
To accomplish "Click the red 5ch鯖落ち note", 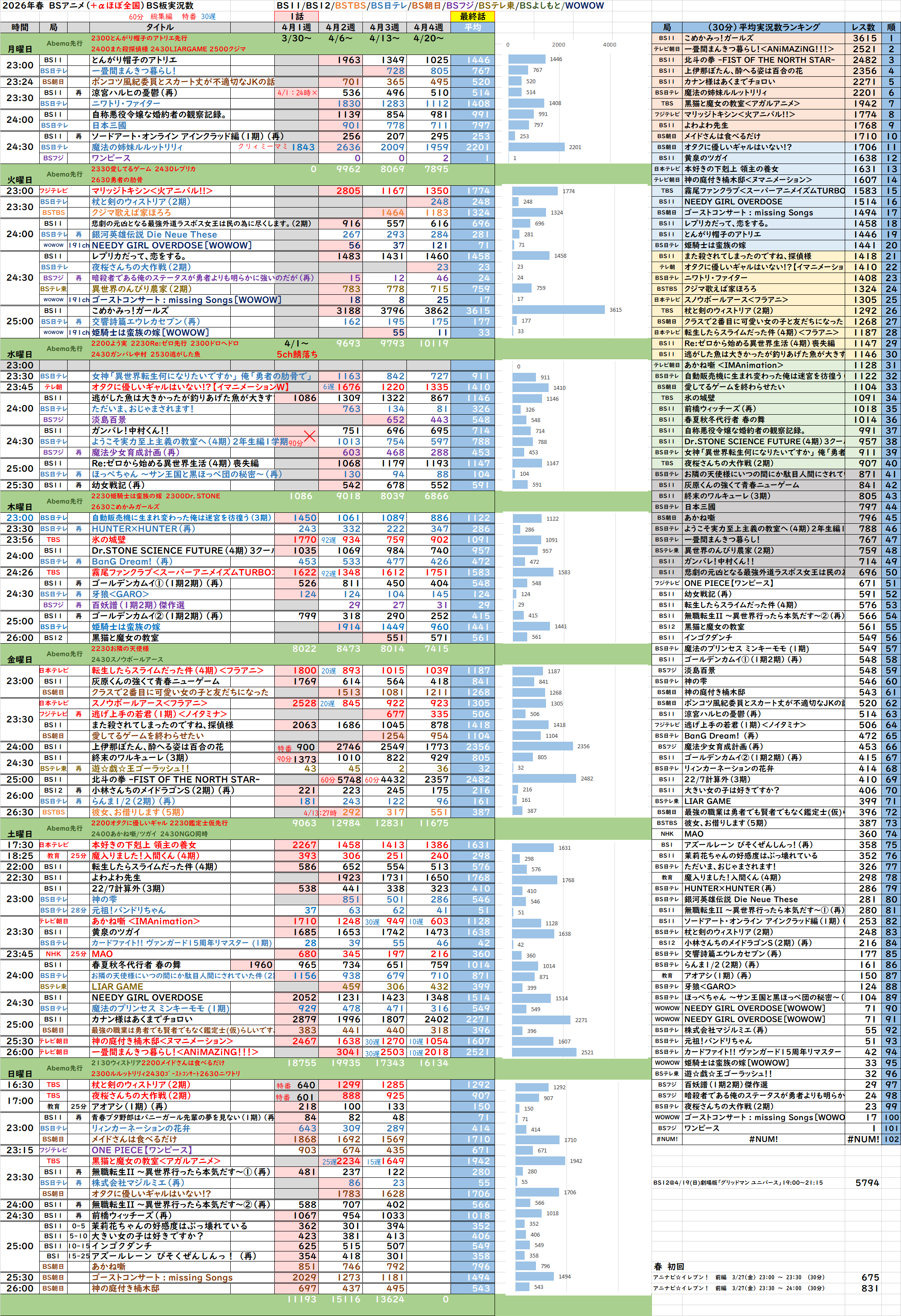I will (x=297, y=355).
